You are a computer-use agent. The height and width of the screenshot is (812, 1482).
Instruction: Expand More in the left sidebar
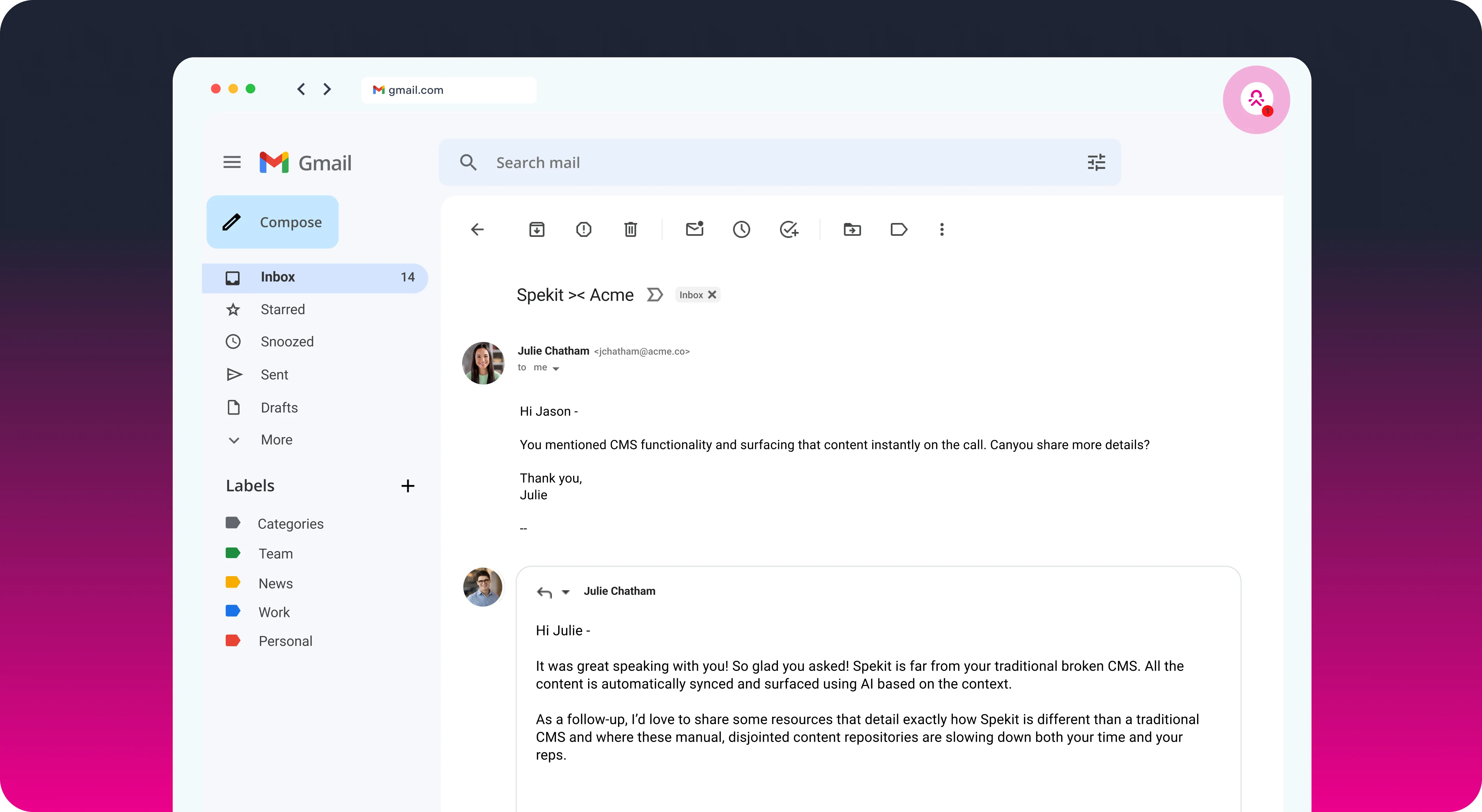pyautogui.click(x=276, y=440)
